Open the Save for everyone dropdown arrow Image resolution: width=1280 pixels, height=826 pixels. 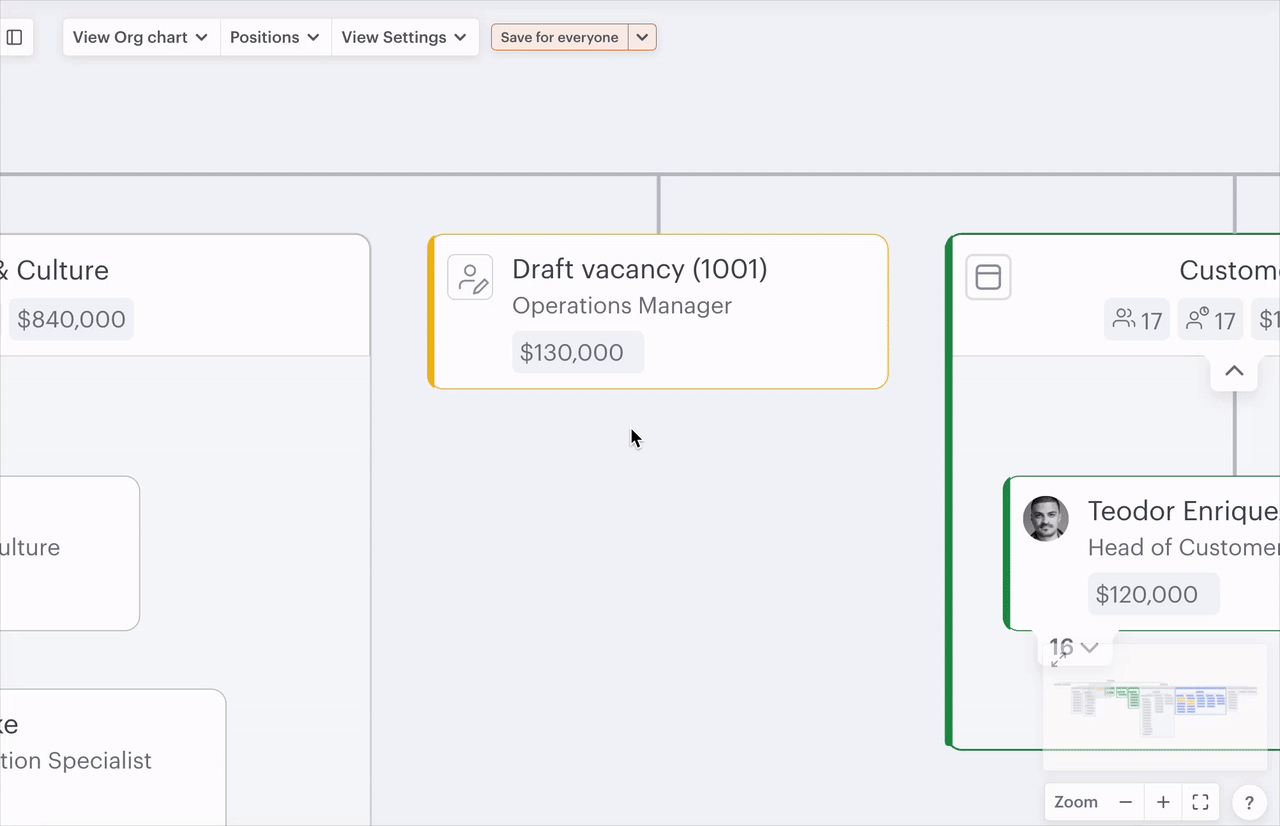pyautogui.click(x=642, y=38)
